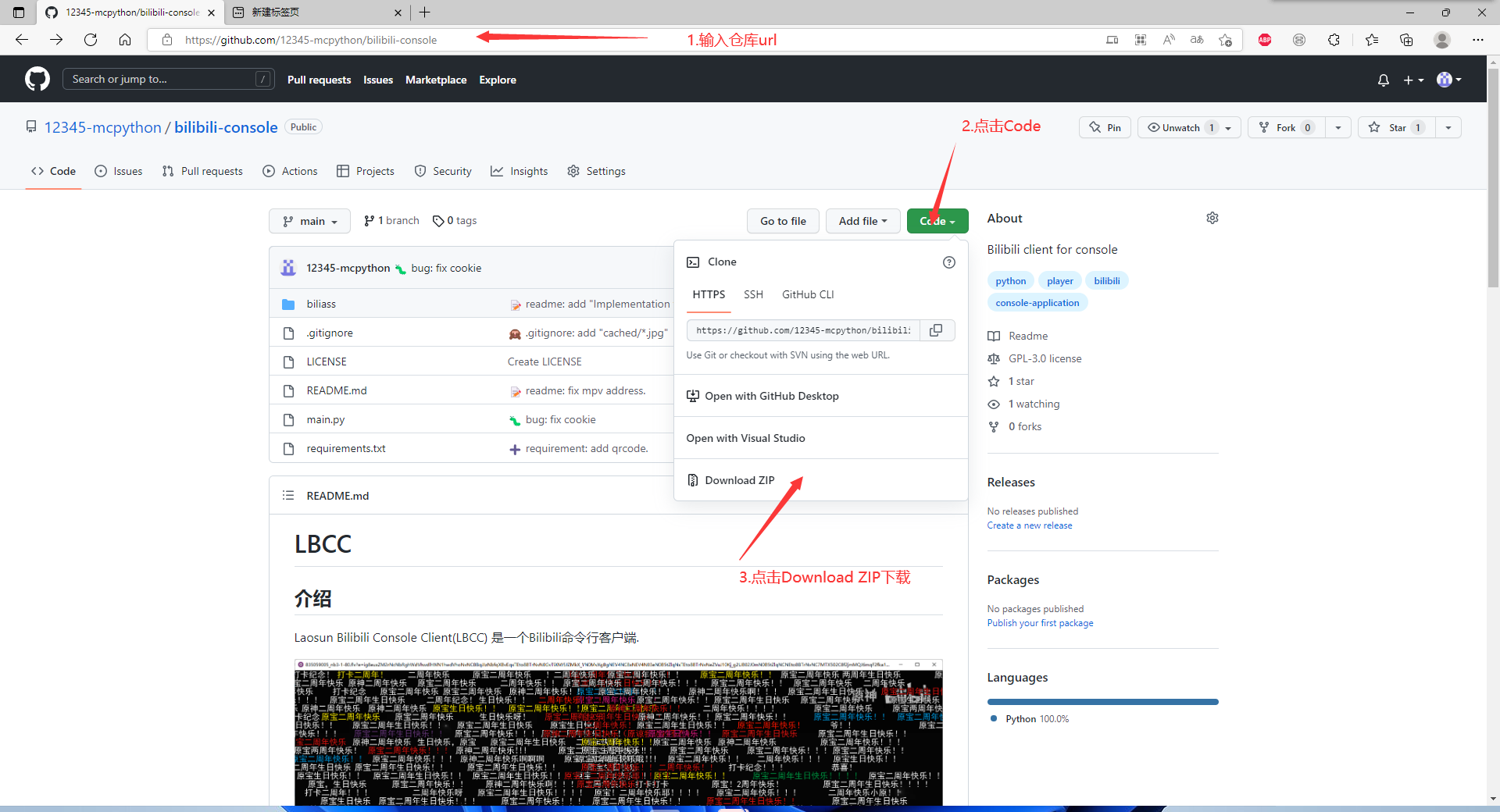Open README table of contents icon
1500x812 pixels.
pos(288,496)
